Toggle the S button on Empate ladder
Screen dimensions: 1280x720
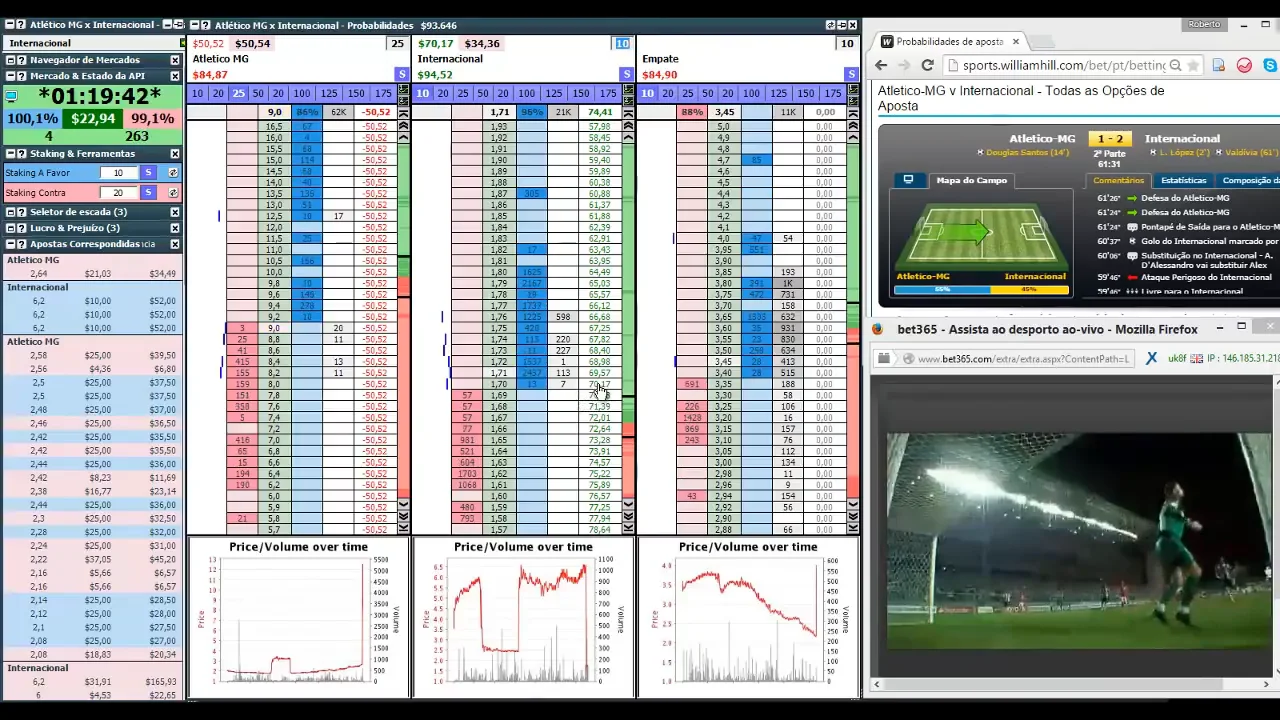851,75
